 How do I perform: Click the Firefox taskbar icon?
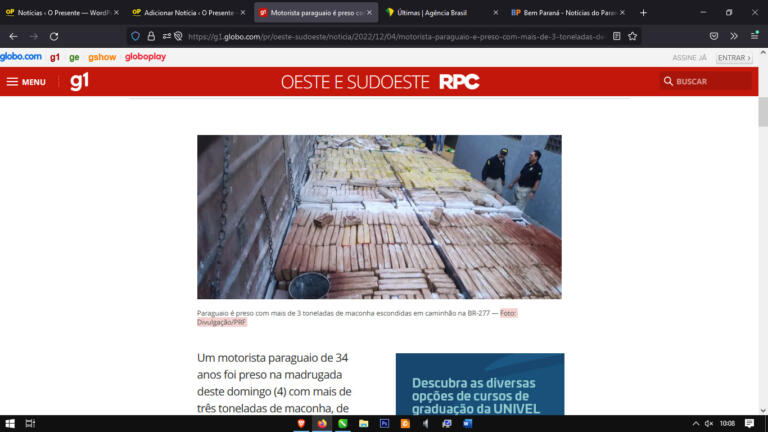pyautogui.click(x=322, y=424)
